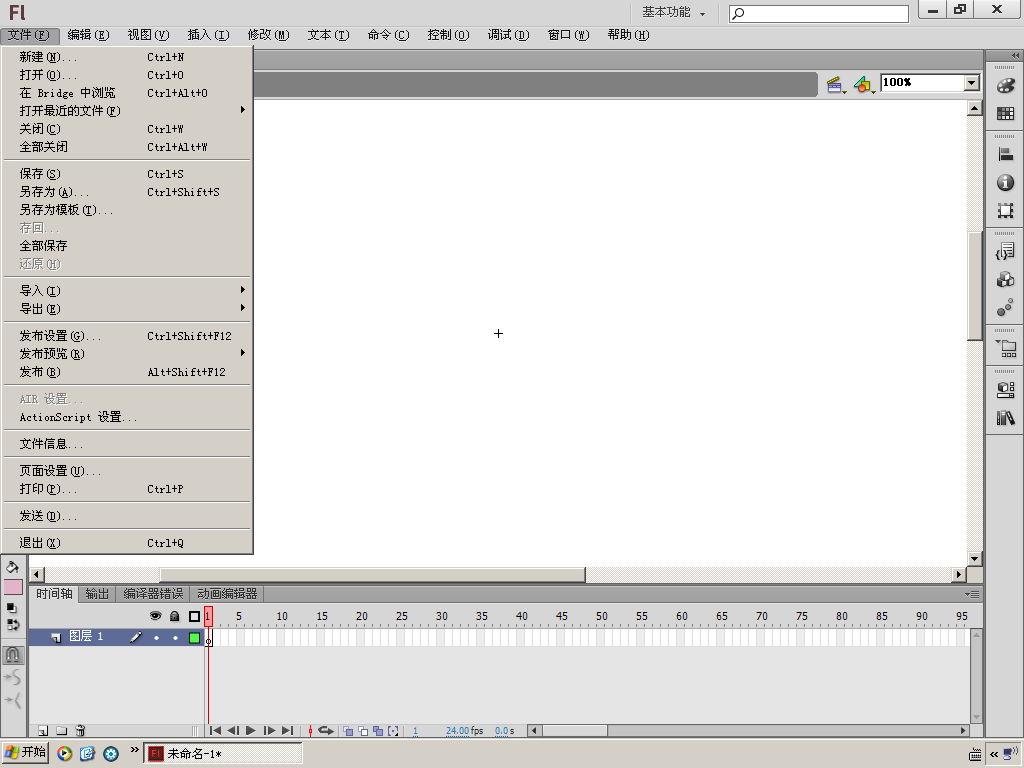1024x768 pixels.
Task: Go to first frame in timeline
Action: click(215, 731)
